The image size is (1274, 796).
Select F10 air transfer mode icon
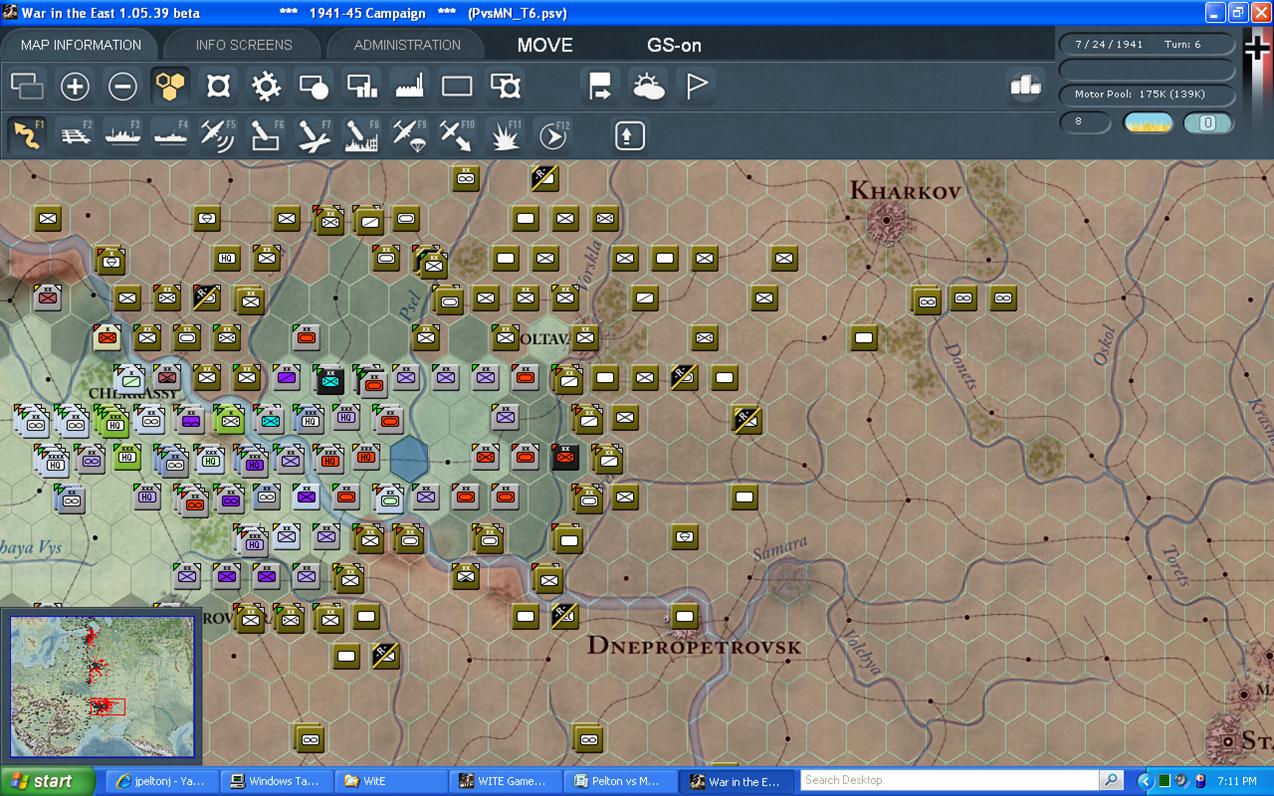[457, 135]
